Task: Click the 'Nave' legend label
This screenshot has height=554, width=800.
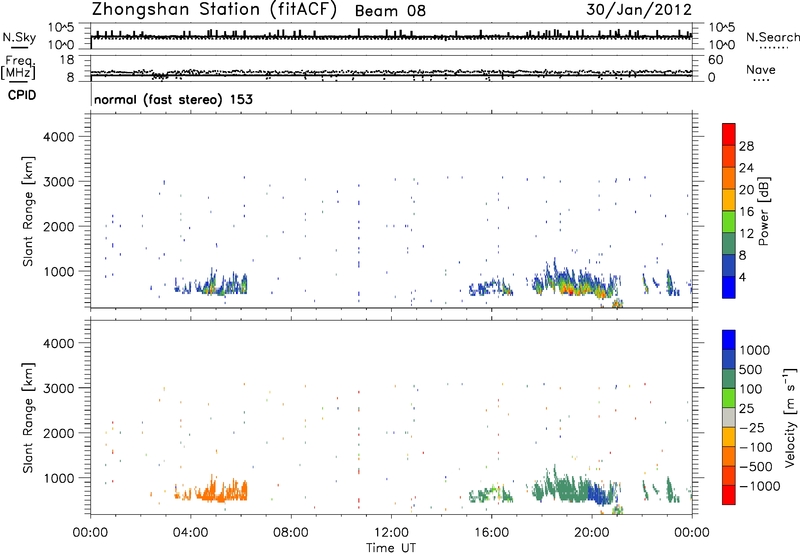Action: pos(761,69)
